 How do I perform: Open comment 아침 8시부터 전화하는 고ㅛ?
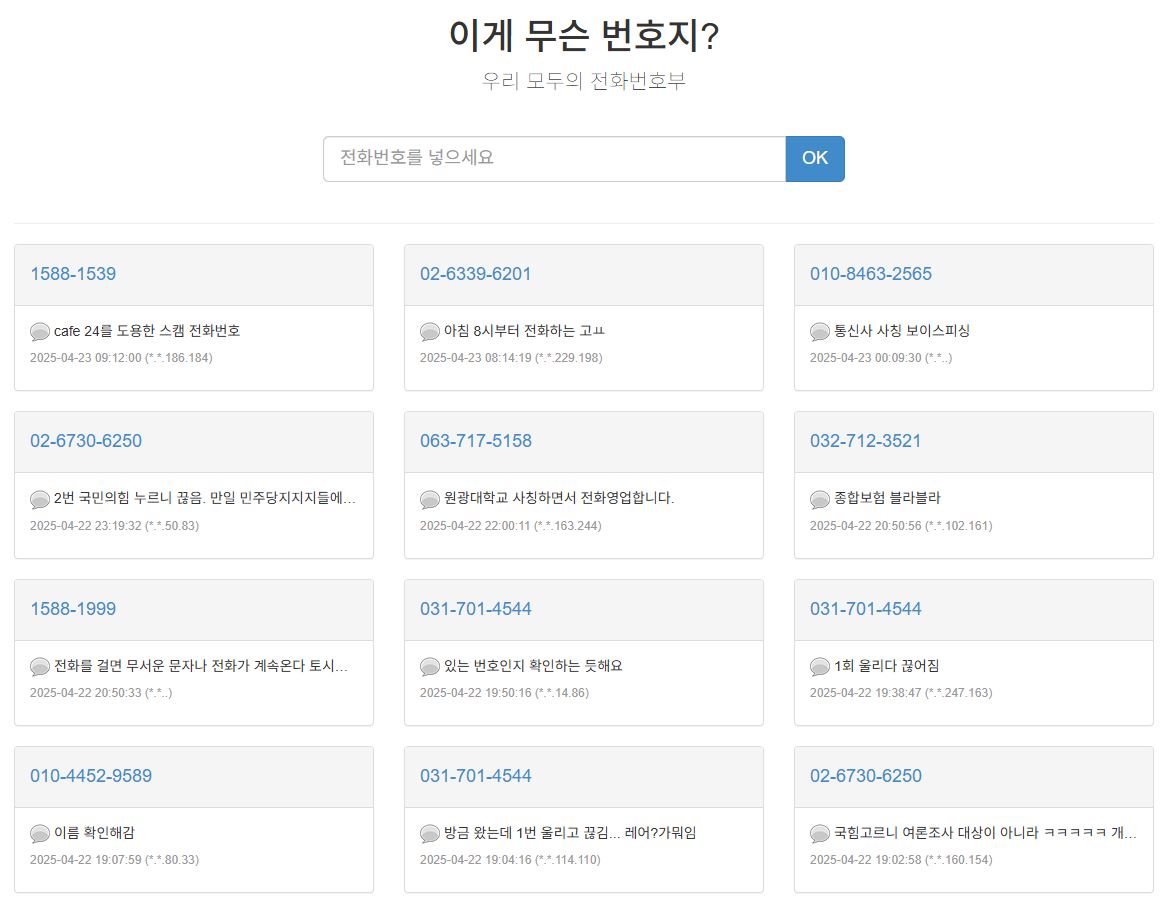[x=525, y=330]
